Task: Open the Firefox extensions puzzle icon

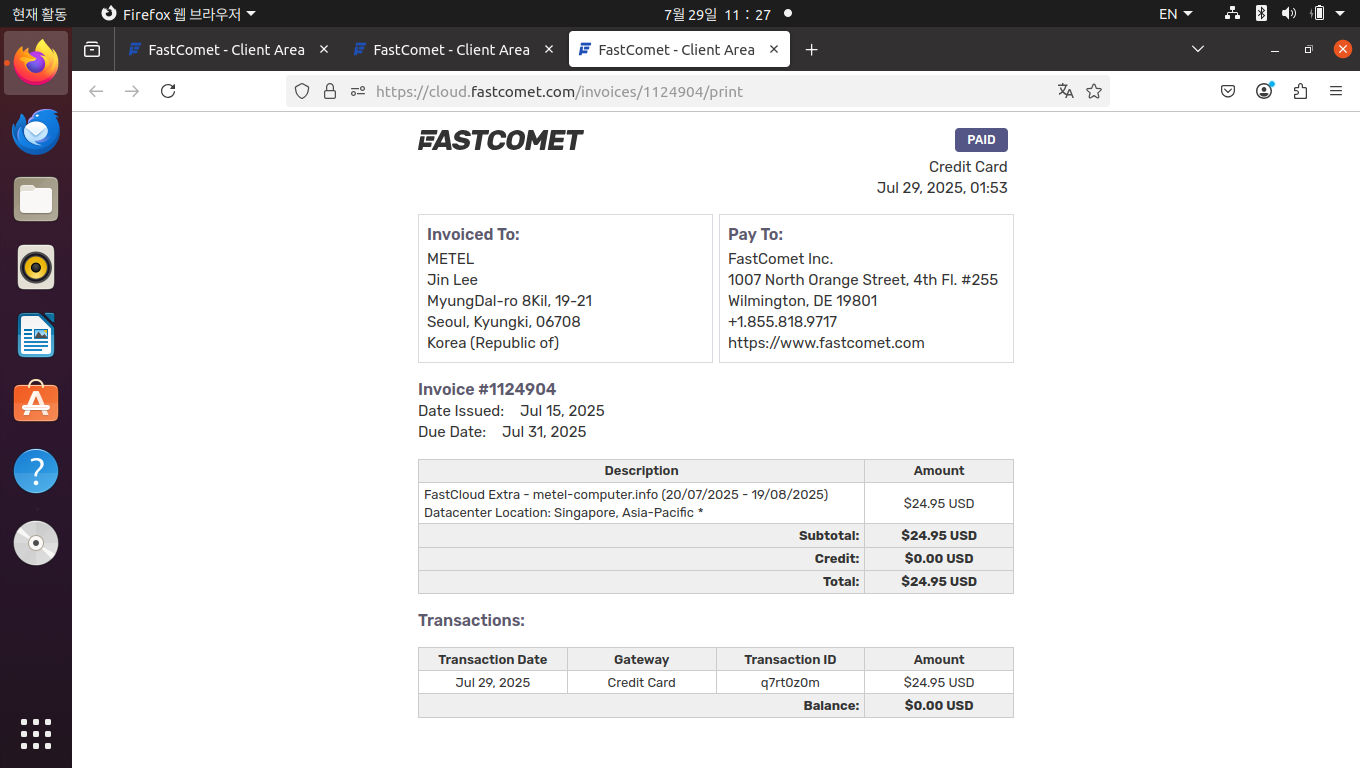Action: (x=1300, y=91)
